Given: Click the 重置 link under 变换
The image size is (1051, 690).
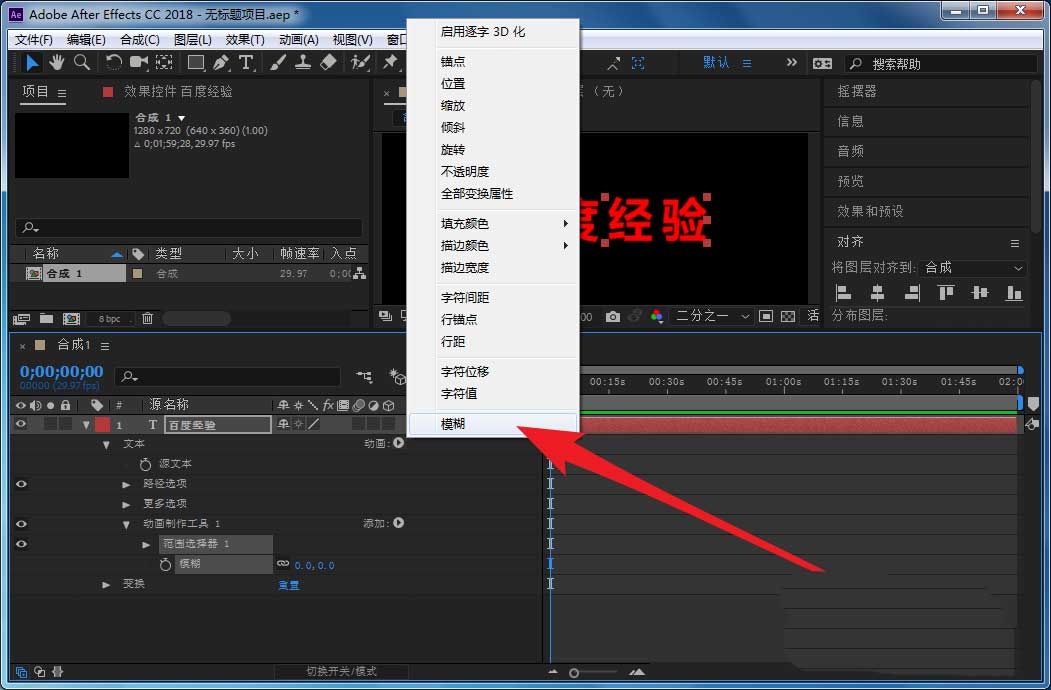Looking at the screenshot, I should pyautogui.click(x=289, y=585).
